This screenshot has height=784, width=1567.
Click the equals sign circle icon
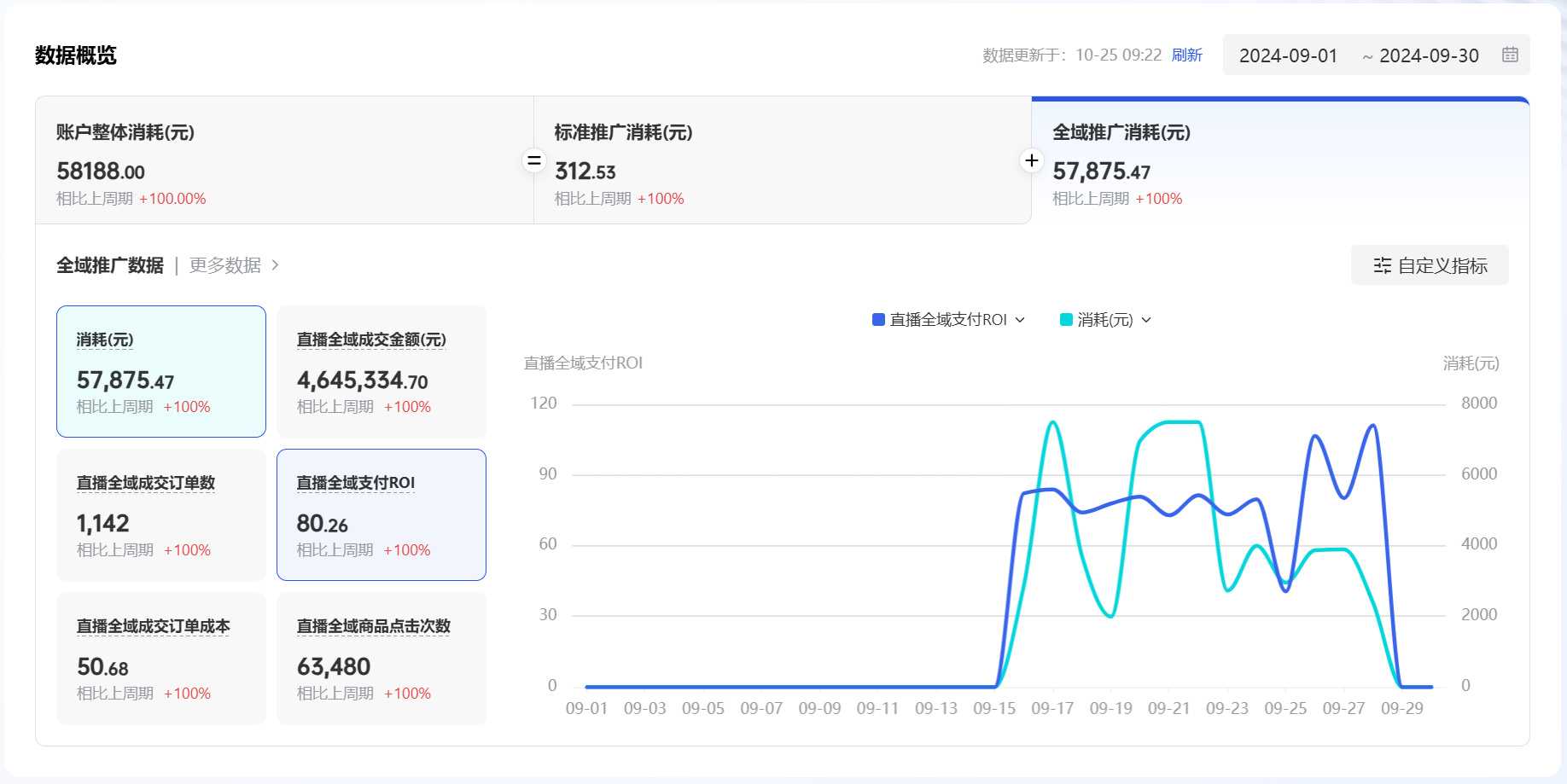point(534,160)
